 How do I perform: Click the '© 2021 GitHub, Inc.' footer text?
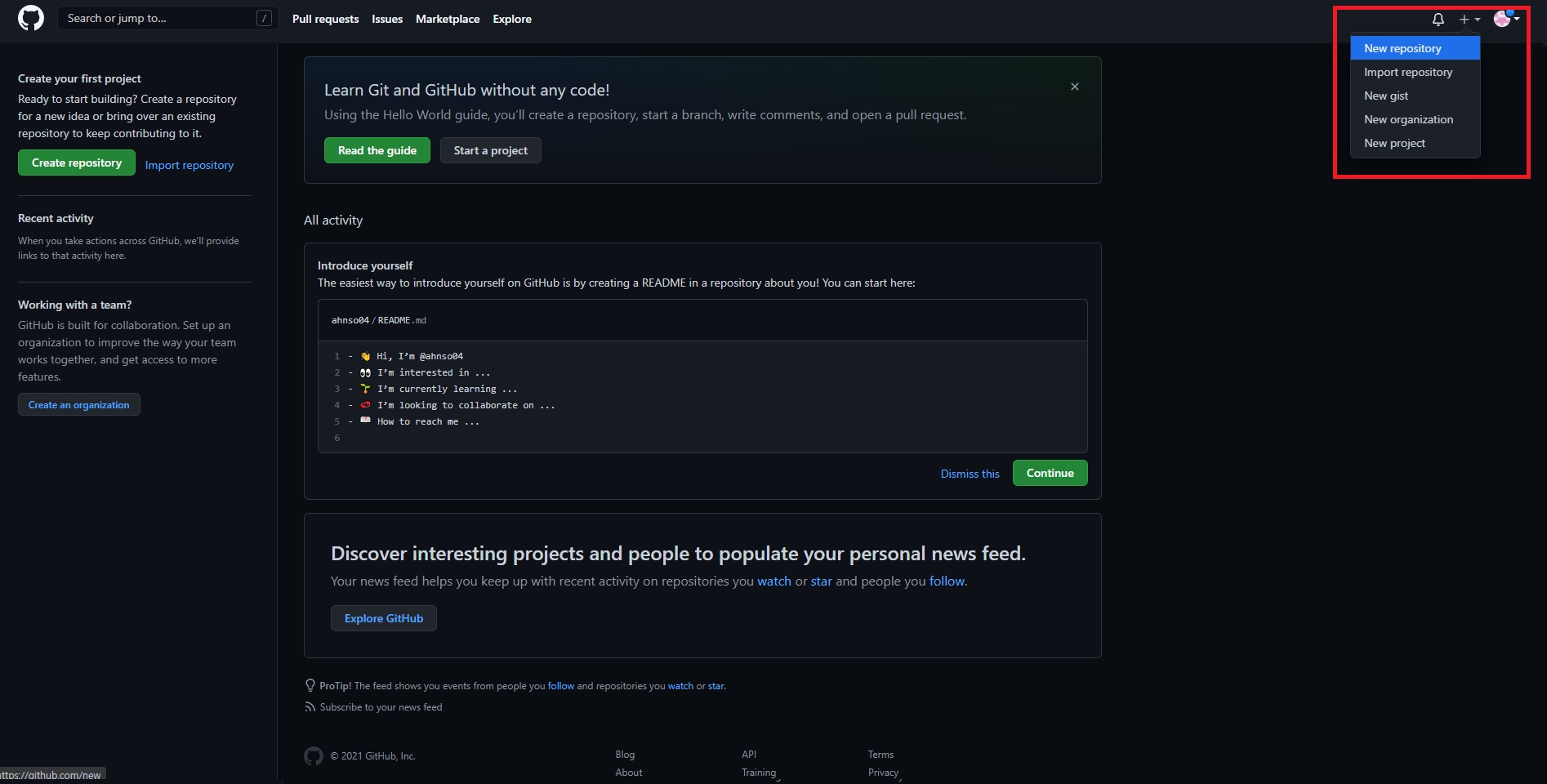[x=373, y=756]
